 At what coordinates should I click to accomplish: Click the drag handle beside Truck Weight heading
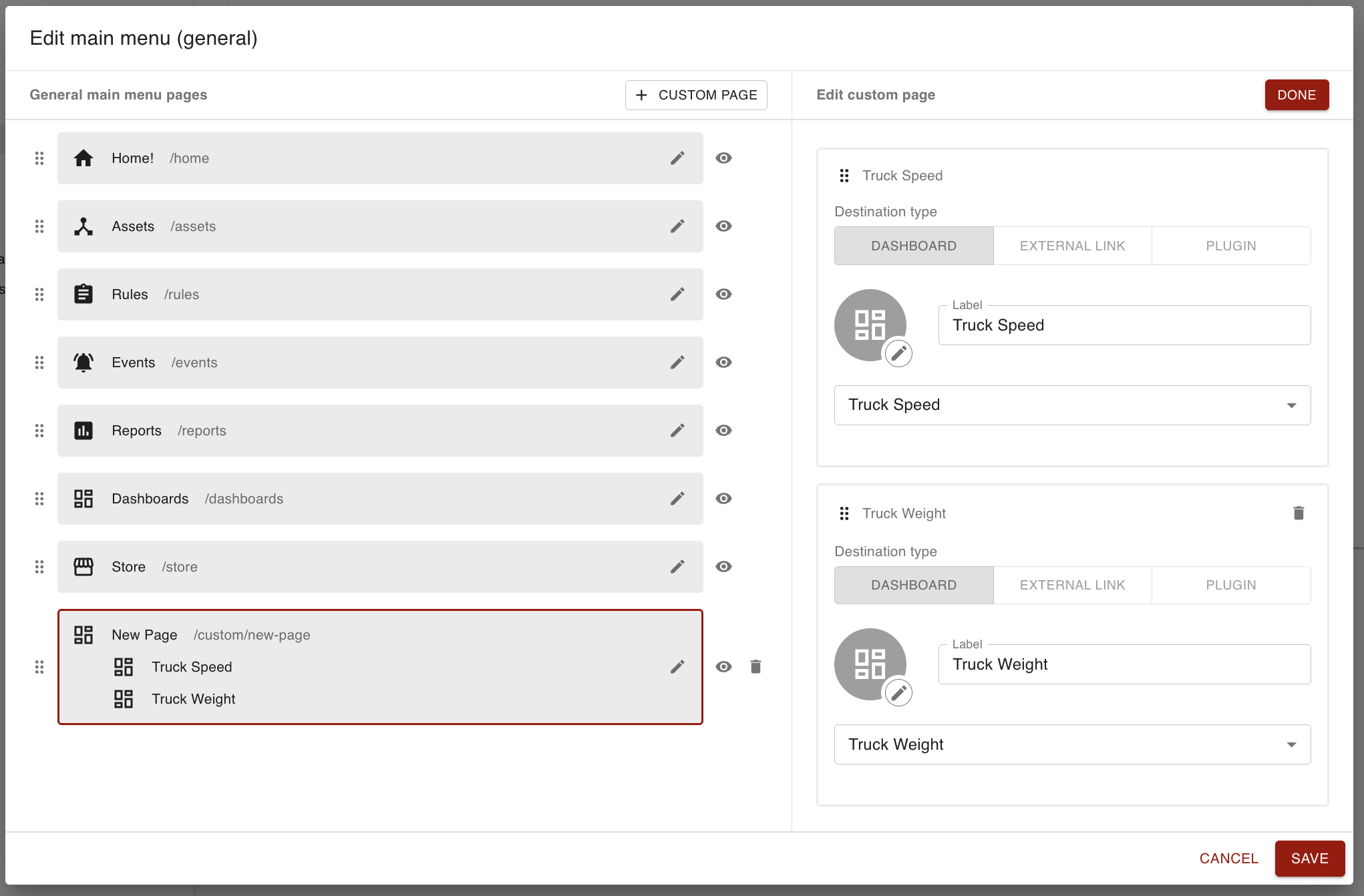(x=844, y=513)
